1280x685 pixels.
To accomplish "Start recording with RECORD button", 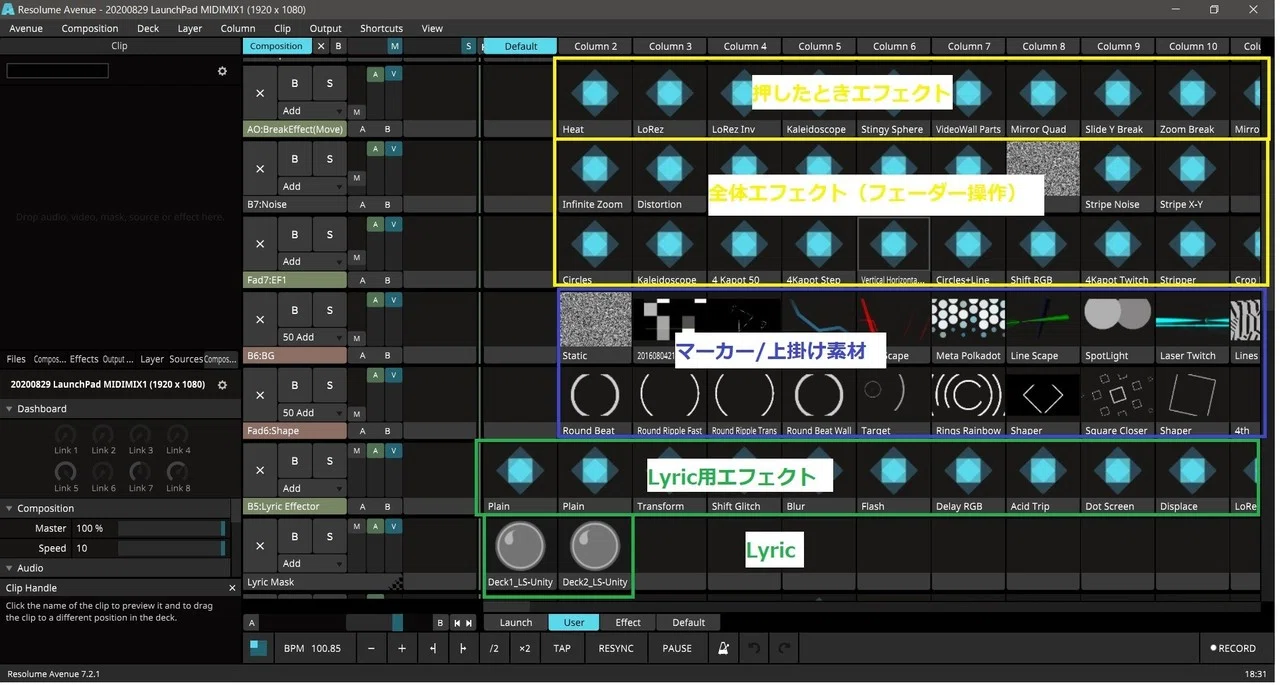I will click(1232, 648).
